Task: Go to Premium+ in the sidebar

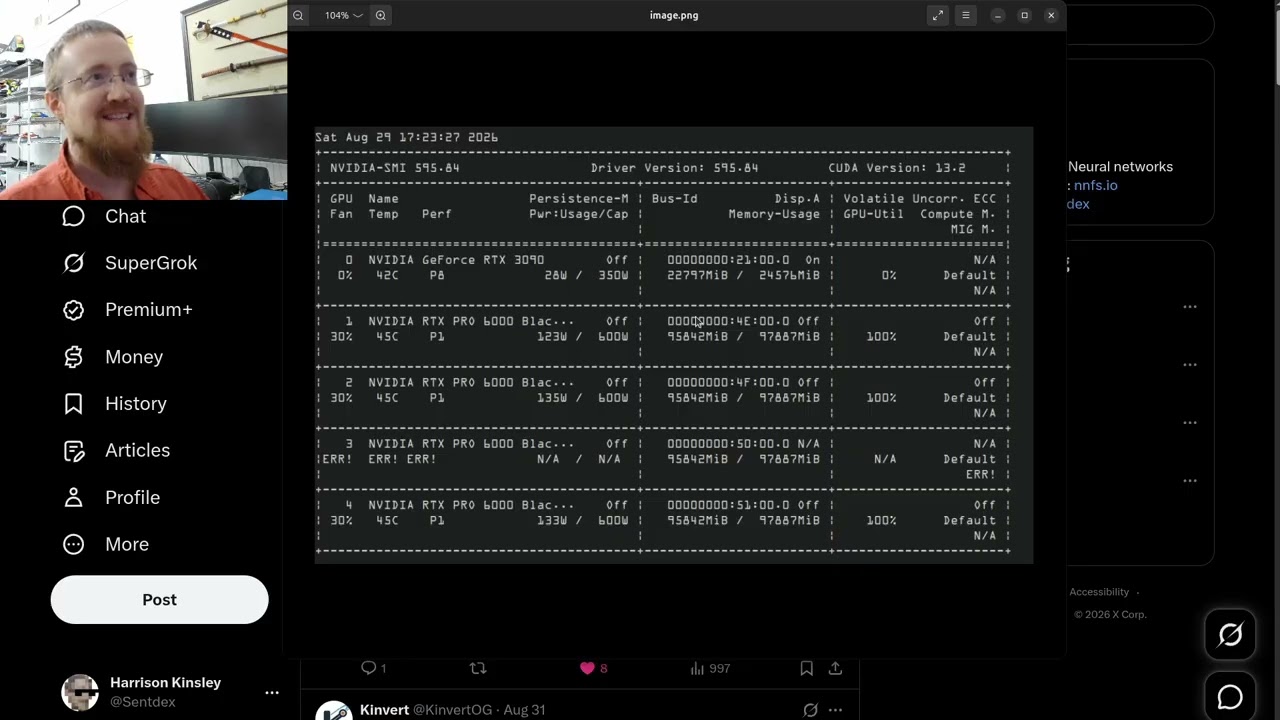Action: click(127, 310)
